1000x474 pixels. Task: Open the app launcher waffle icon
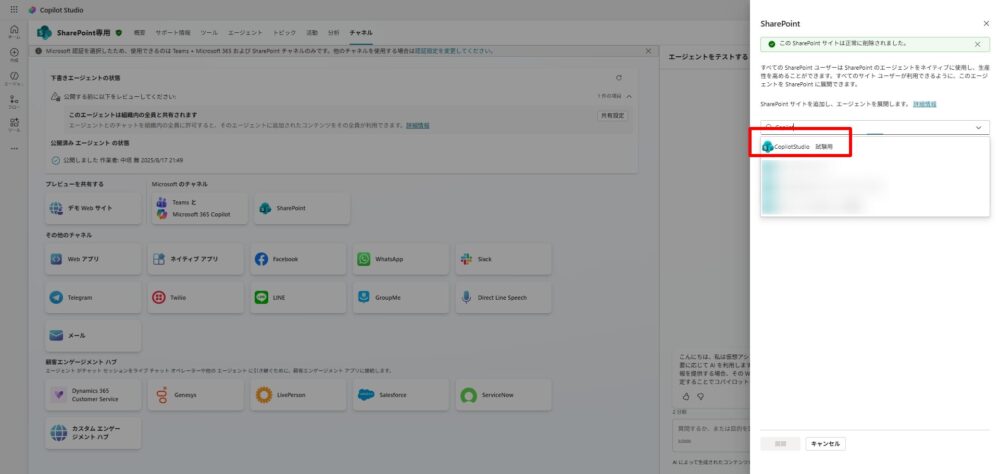click(x=14, y=9)
